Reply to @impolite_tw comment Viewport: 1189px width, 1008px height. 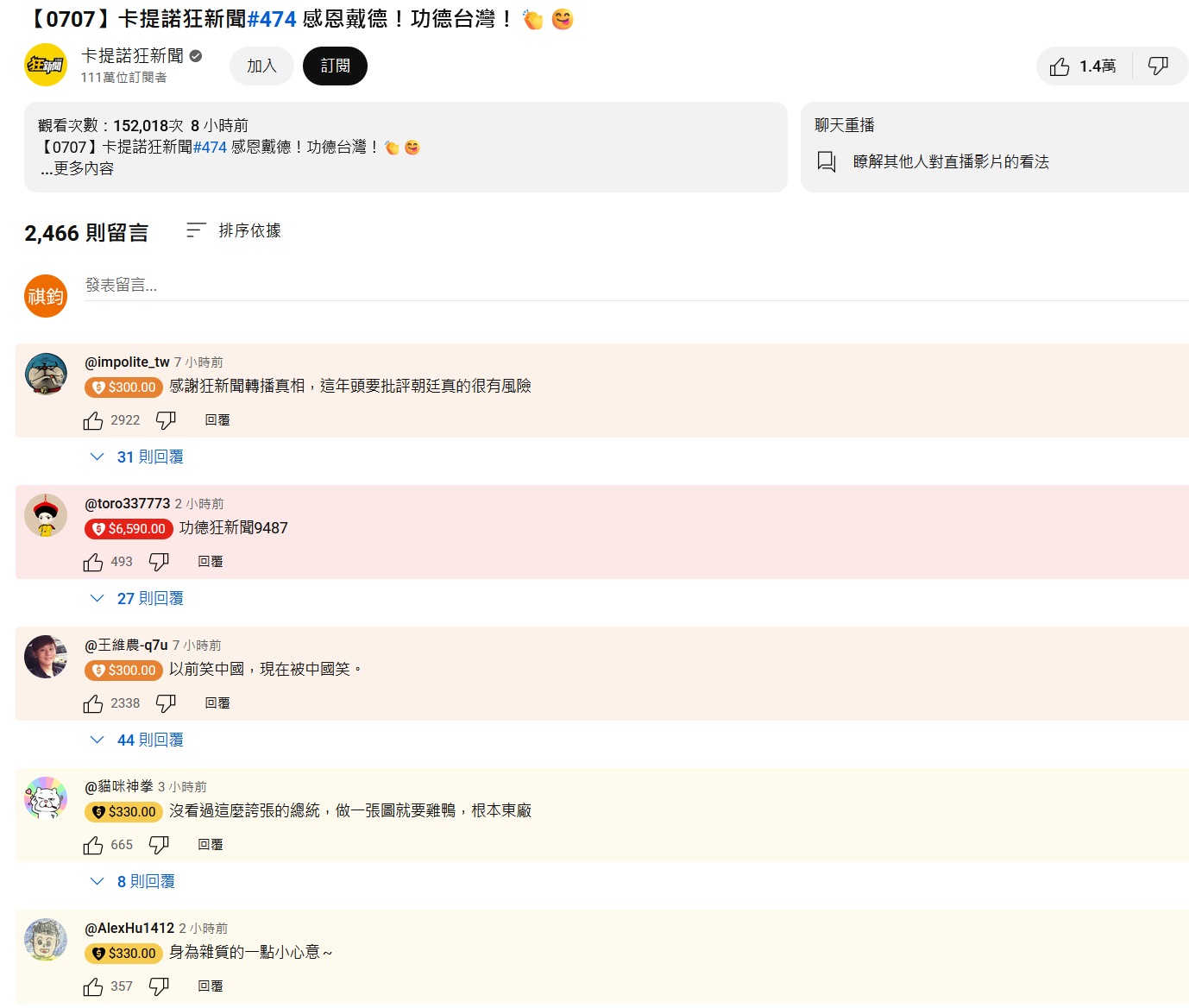point(217,420)
